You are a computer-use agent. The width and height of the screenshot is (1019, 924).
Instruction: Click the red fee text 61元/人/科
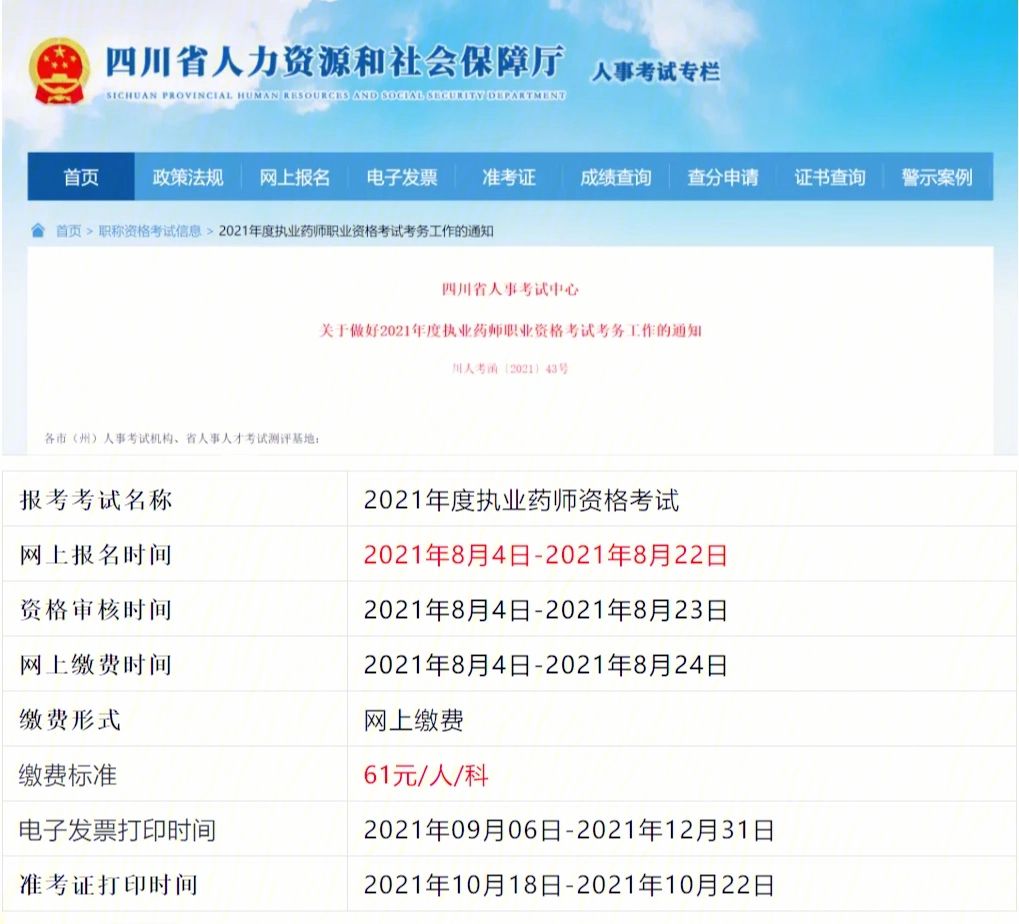tap(427, 774)
